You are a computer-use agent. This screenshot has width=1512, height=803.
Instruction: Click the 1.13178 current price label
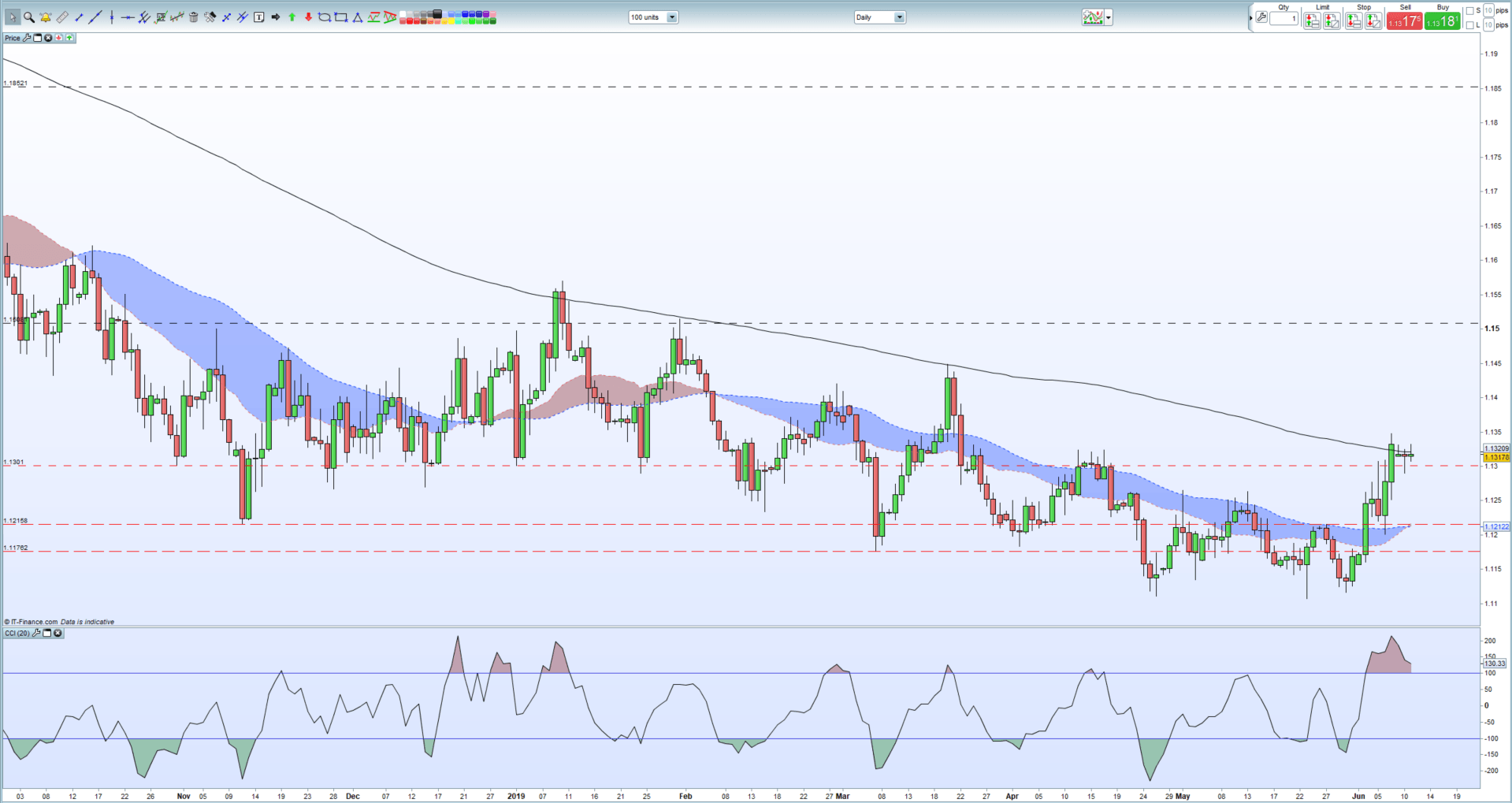pos(1496,457)
